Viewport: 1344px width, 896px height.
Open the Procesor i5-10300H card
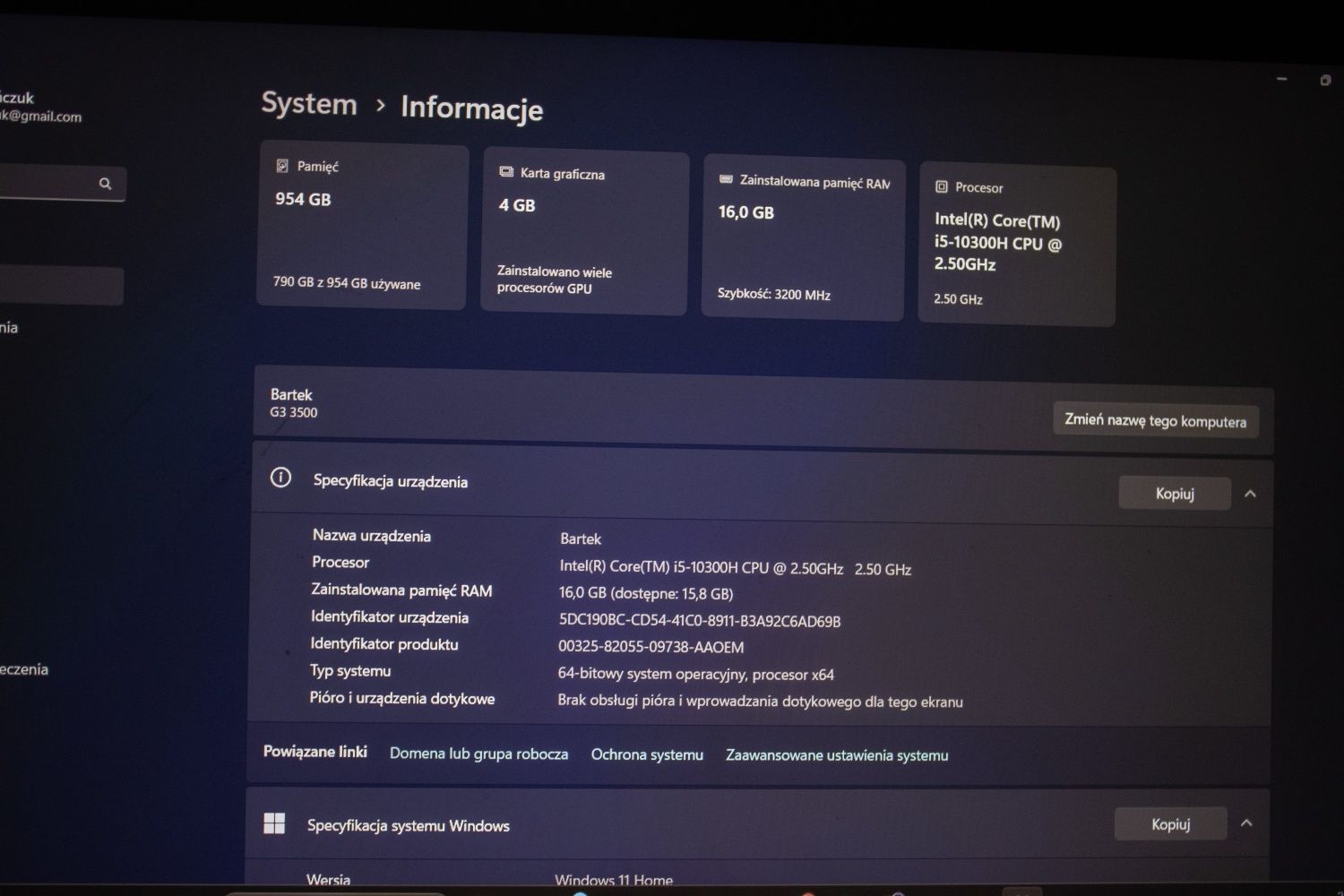pos(1018,246)
